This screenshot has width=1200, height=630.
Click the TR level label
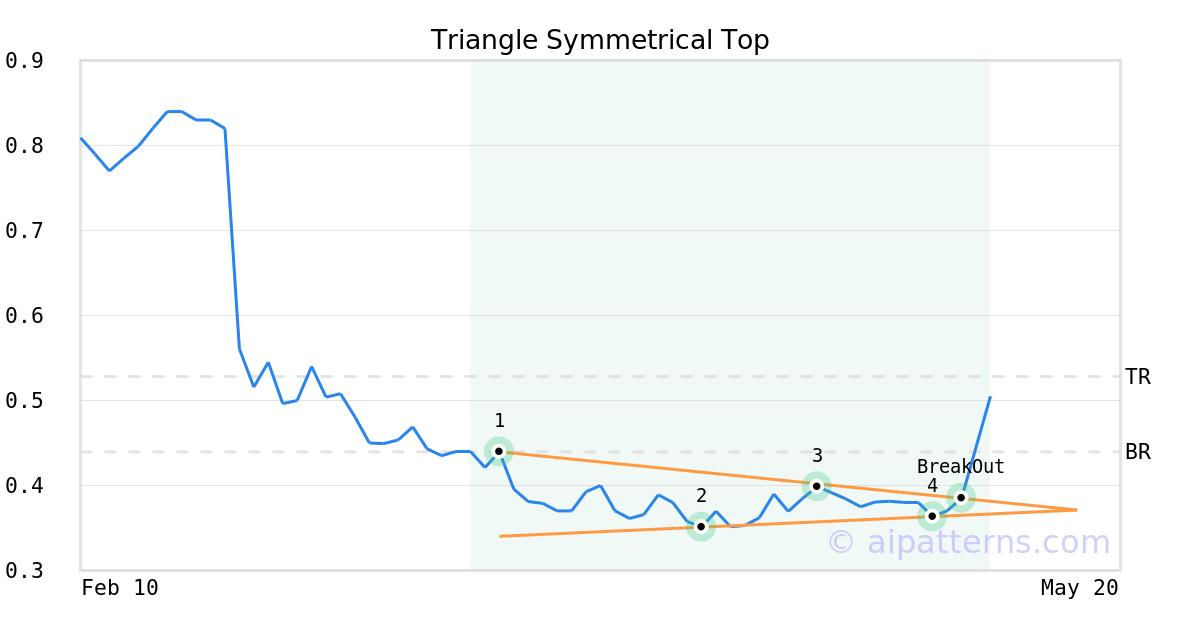click(1138, 377)
